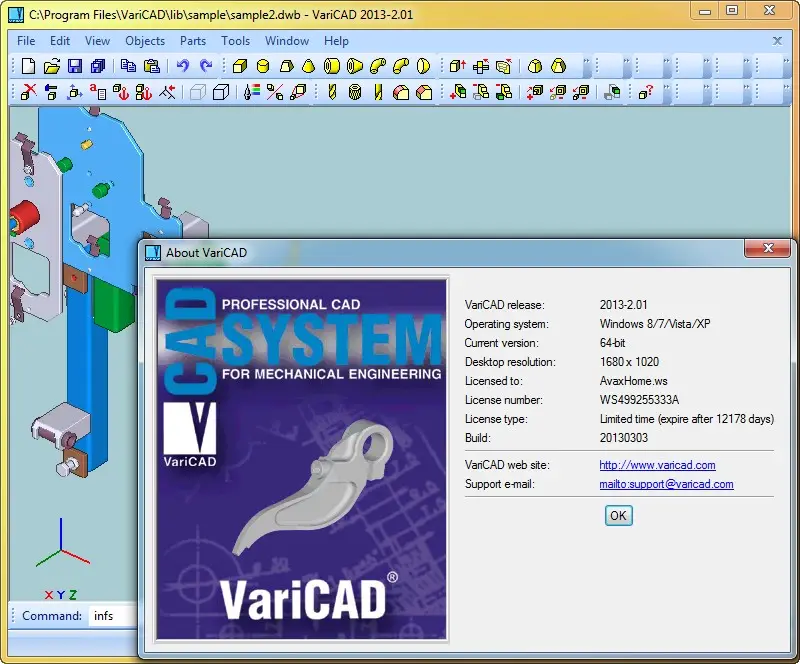Image resolution: width=800 pixels, height=664 pixels.
Task: Click the build value 20130303
Action: point(623,437)
